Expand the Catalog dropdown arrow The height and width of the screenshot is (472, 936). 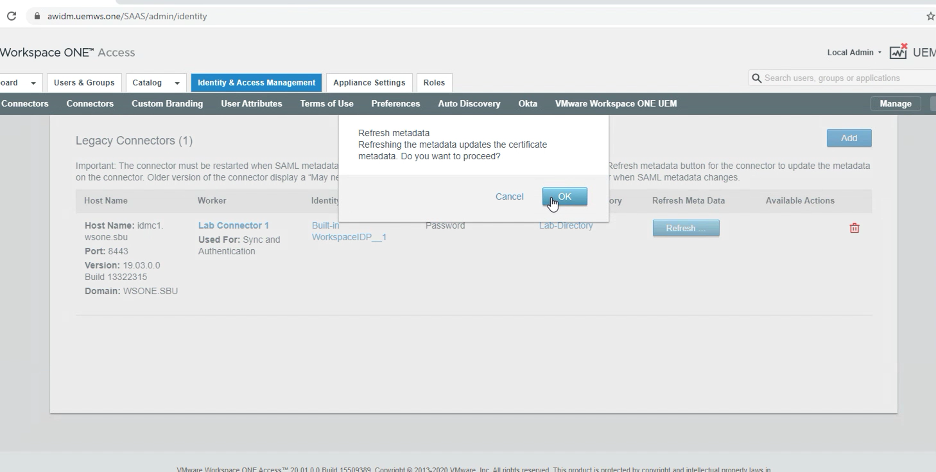point(178,83)
